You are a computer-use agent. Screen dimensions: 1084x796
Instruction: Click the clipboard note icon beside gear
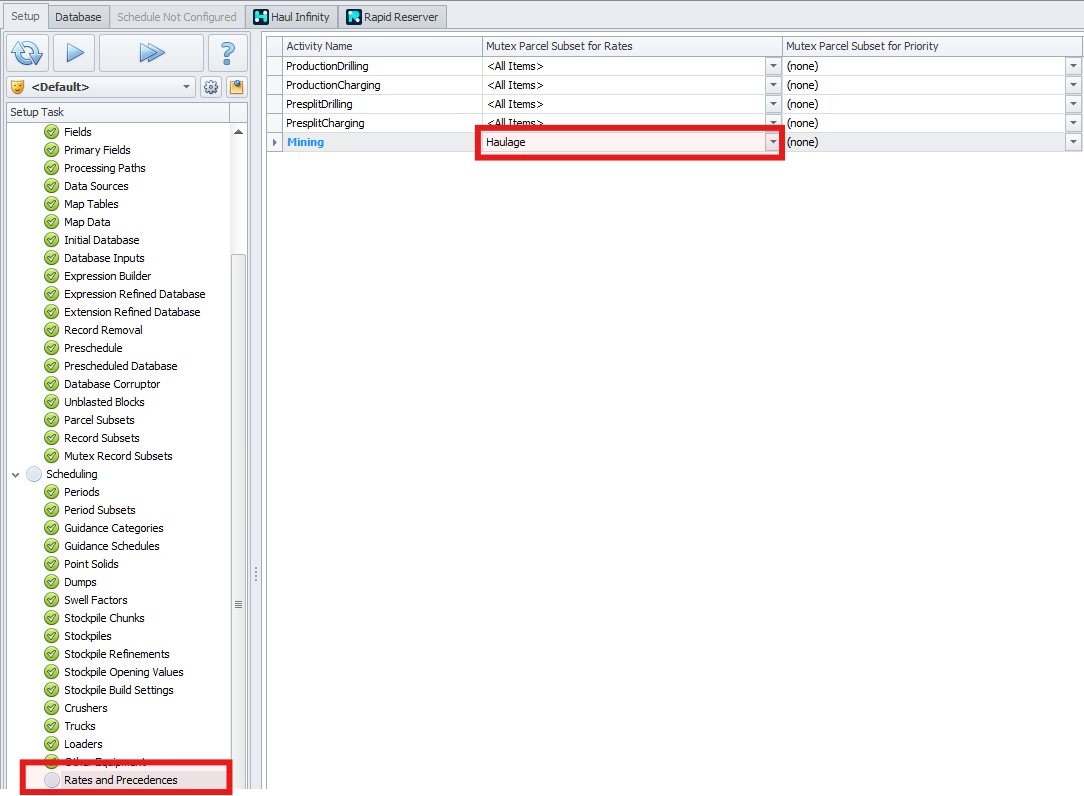(236, 87)
